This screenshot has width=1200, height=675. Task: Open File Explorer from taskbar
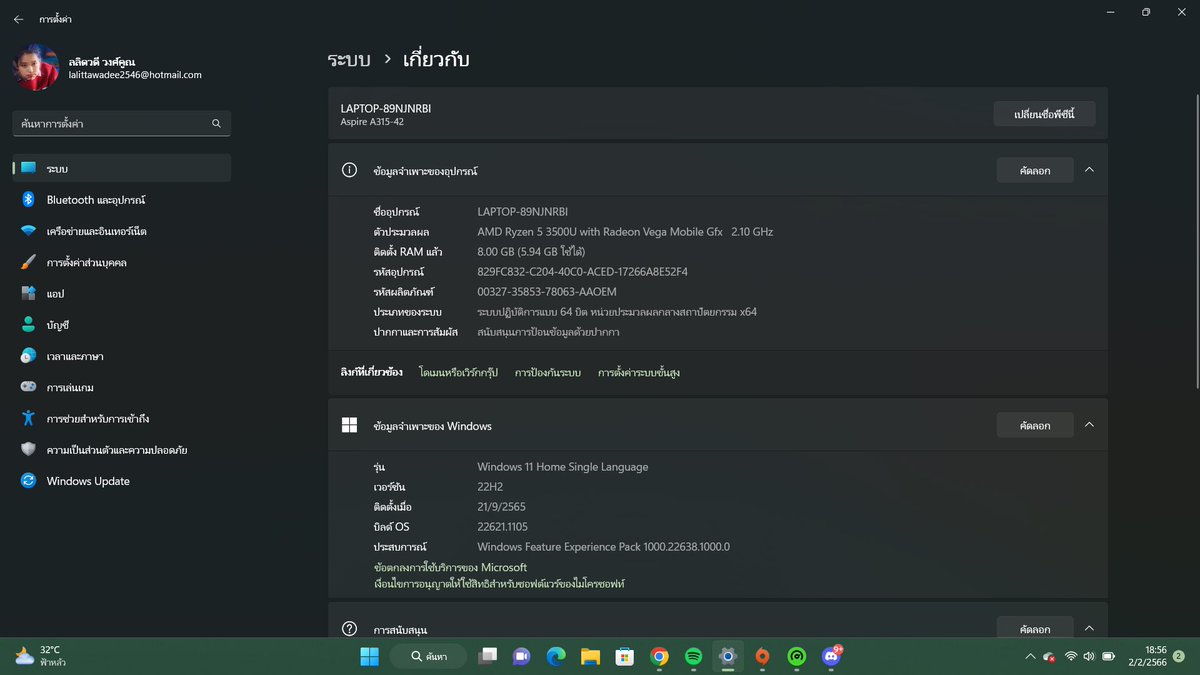pyautogui.click(x=590, y=656)
